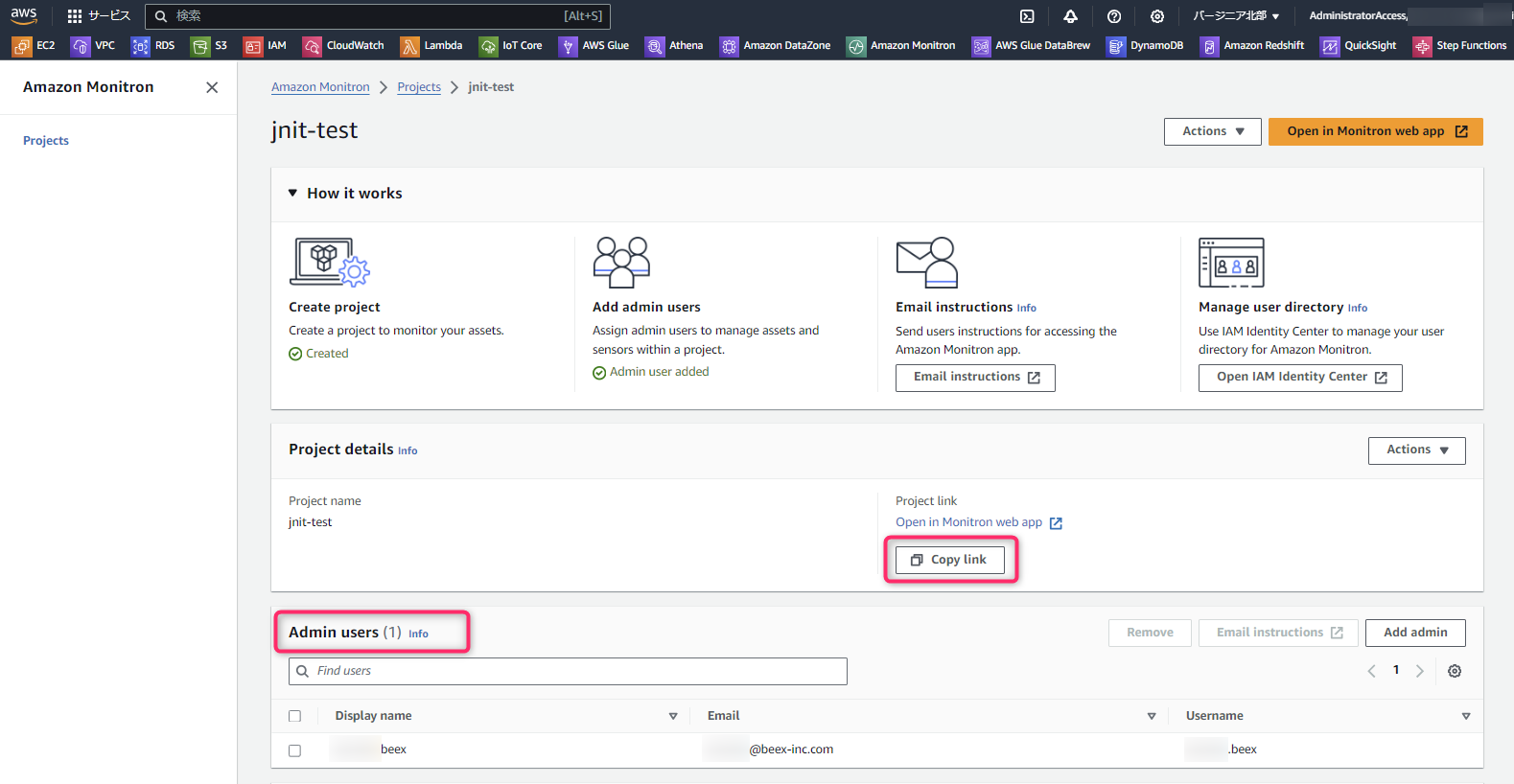Open IAM shortcut in favorites bar

pyautogui.click(x=266, y=46)
